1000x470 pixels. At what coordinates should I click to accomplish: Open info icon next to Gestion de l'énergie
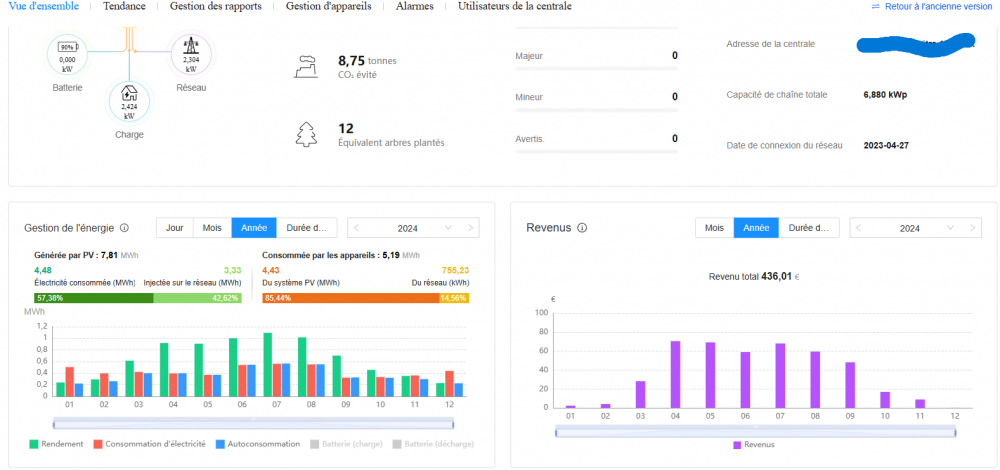click(x=123, y=228)
